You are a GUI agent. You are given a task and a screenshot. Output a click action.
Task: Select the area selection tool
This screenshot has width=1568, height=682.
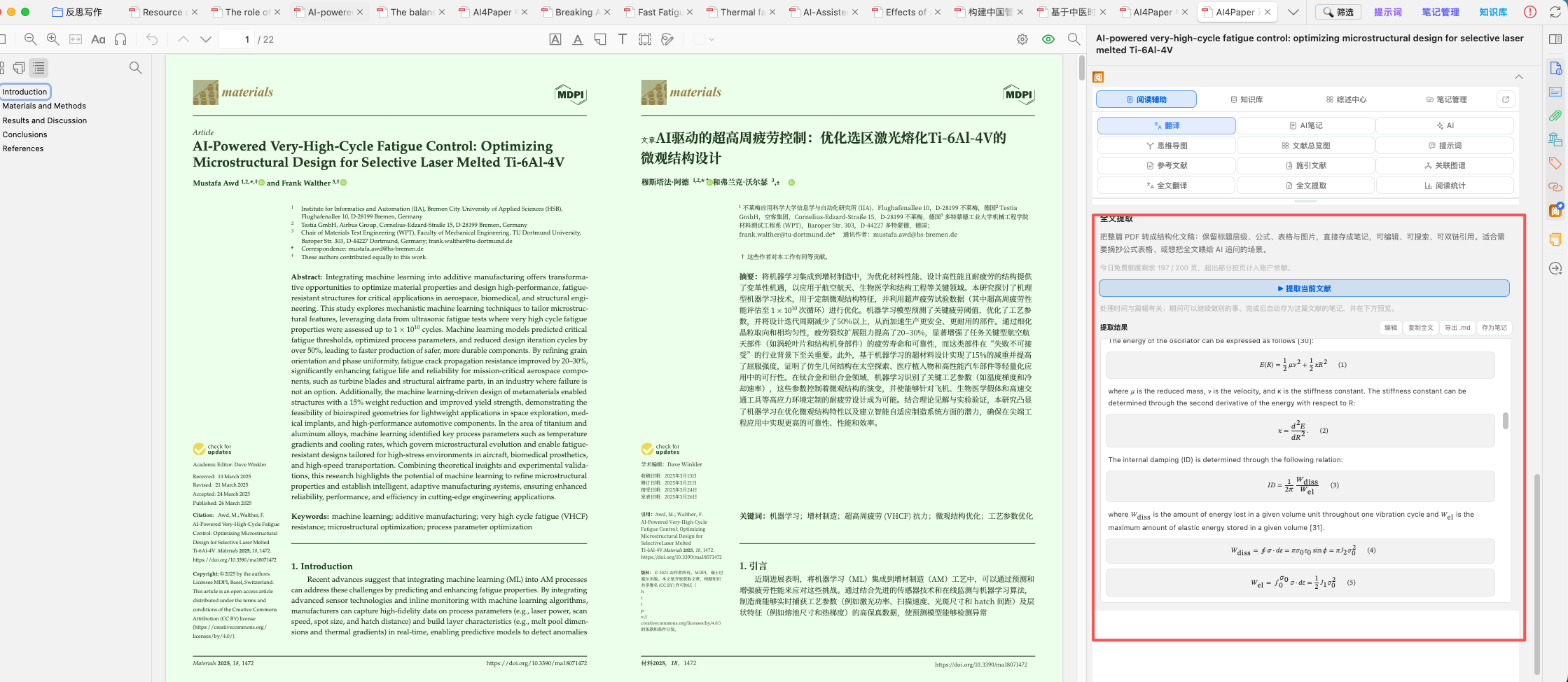645,39
